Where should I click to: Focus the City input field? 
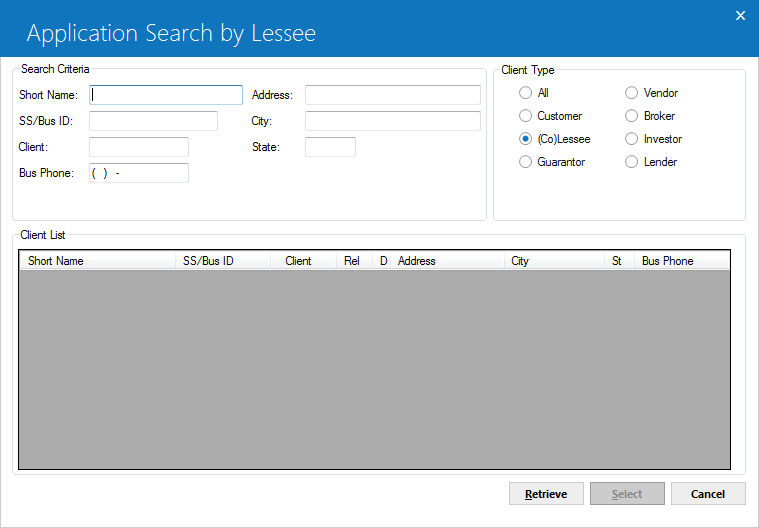(393, 121)
